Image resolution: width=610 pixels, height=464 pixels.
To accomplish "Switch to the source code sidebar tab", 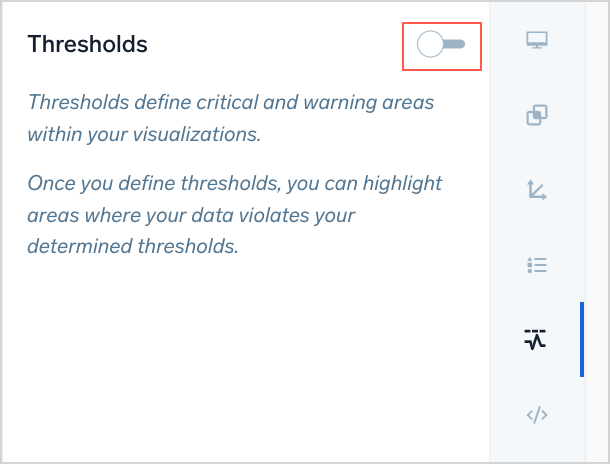I will tap(537, 414).
